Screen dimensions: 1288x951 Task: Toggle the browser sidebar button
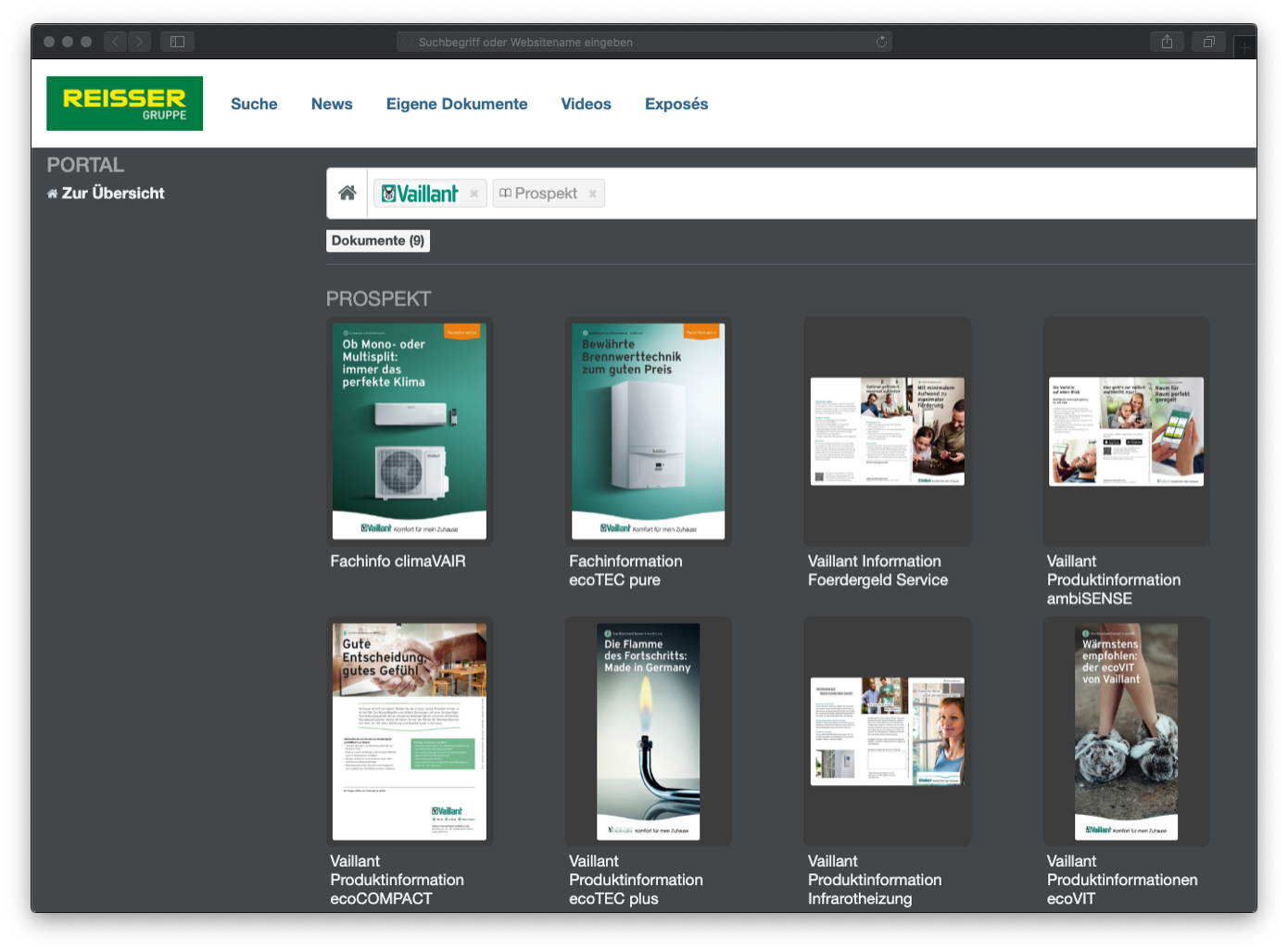click(x=177, y=42)
